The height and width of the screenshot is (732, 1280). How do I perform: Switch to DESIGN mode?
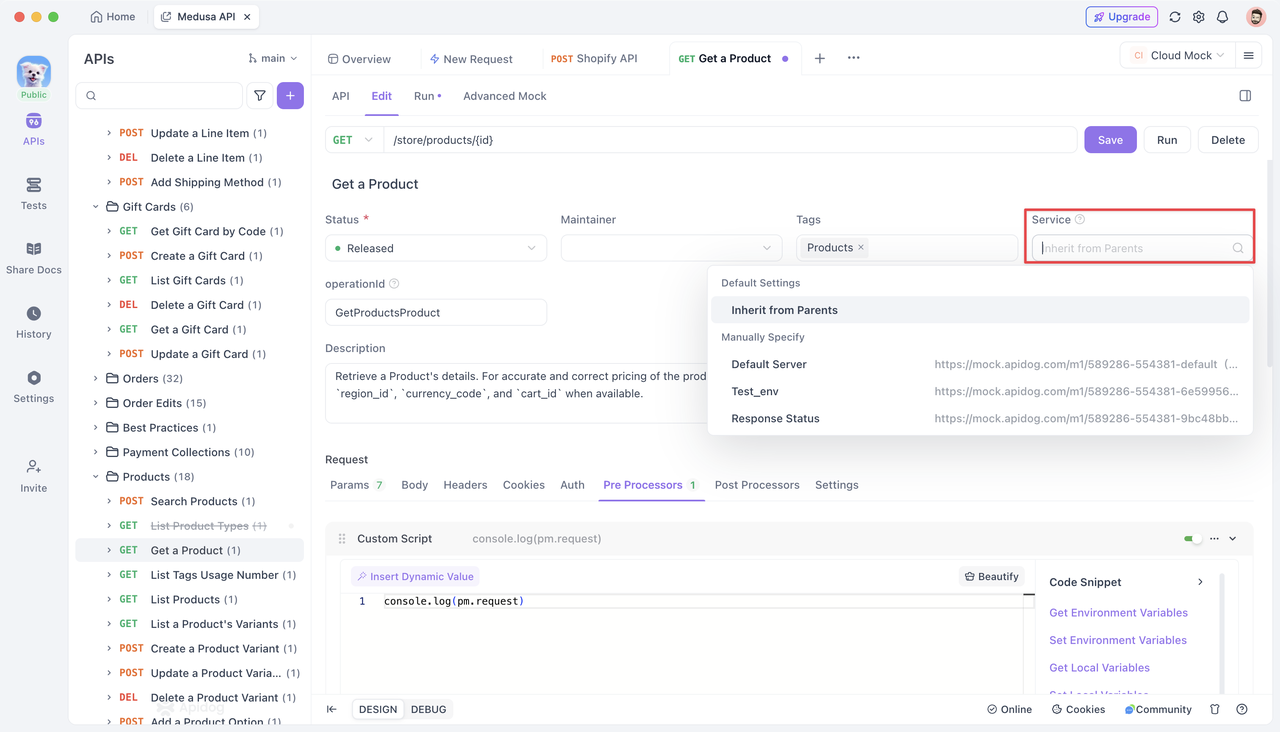pos(378,709)
